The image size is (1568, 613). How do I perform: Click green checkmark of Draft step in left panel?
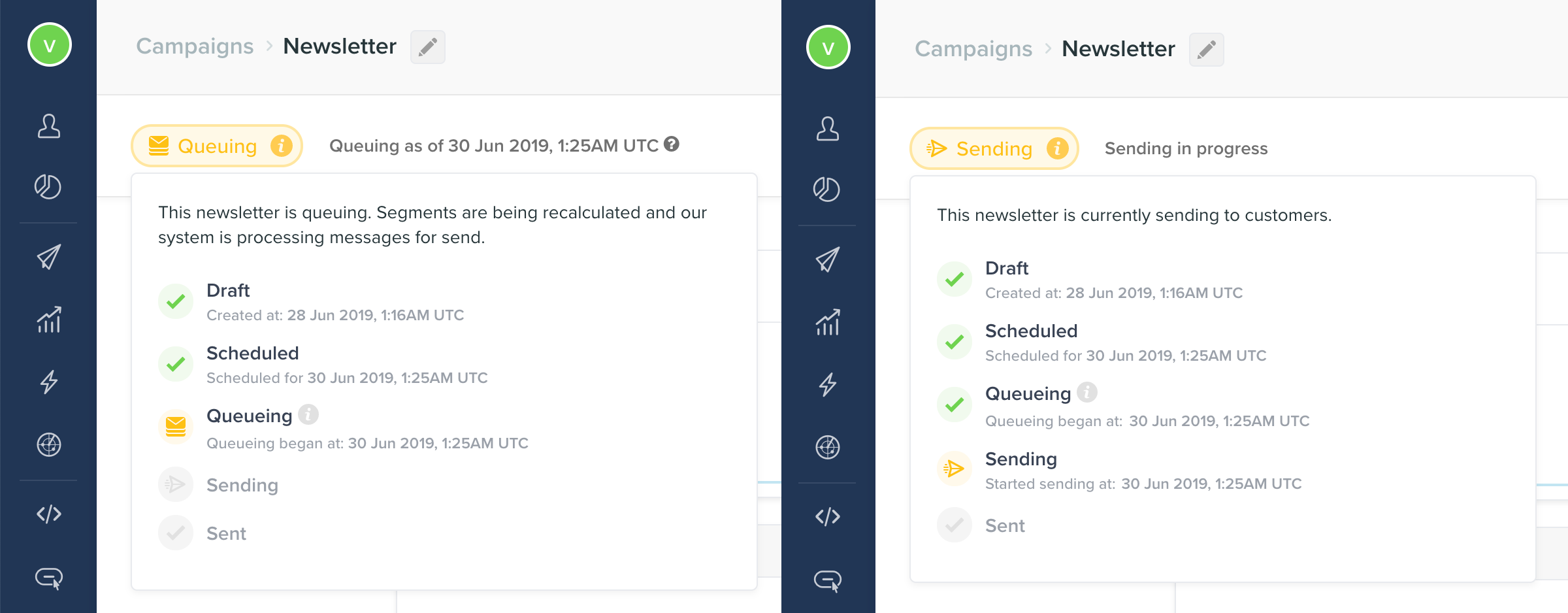pyautogui.click(x=176, y=301)
